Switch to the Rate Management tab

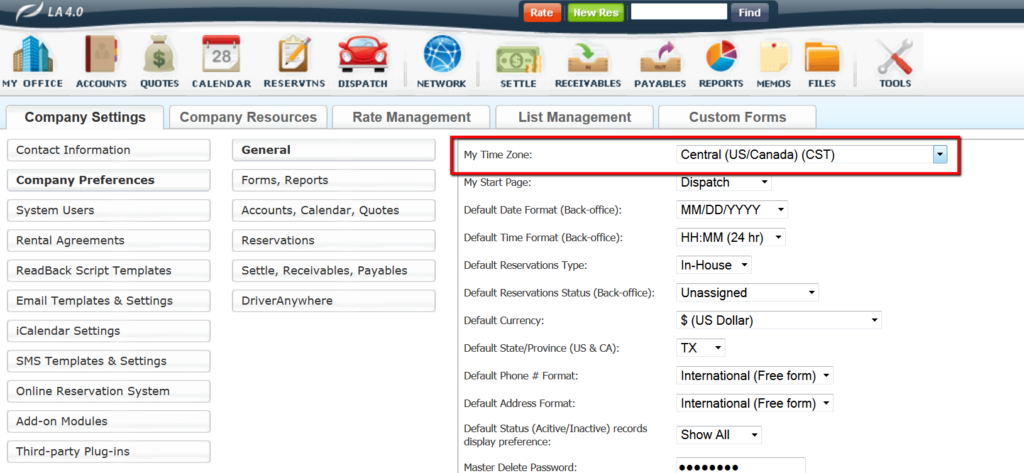point(411,117)
